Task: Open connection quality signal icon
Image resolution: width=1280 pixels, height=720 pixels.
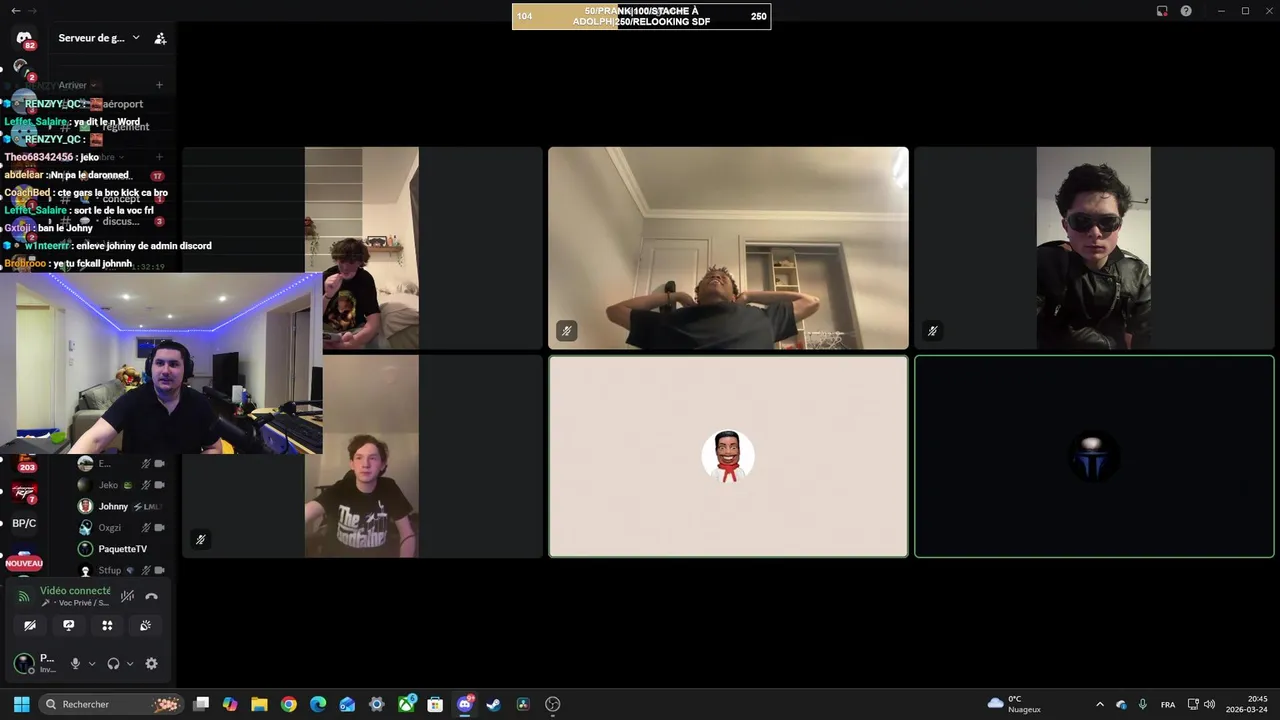Action: [x=24, y=596]
